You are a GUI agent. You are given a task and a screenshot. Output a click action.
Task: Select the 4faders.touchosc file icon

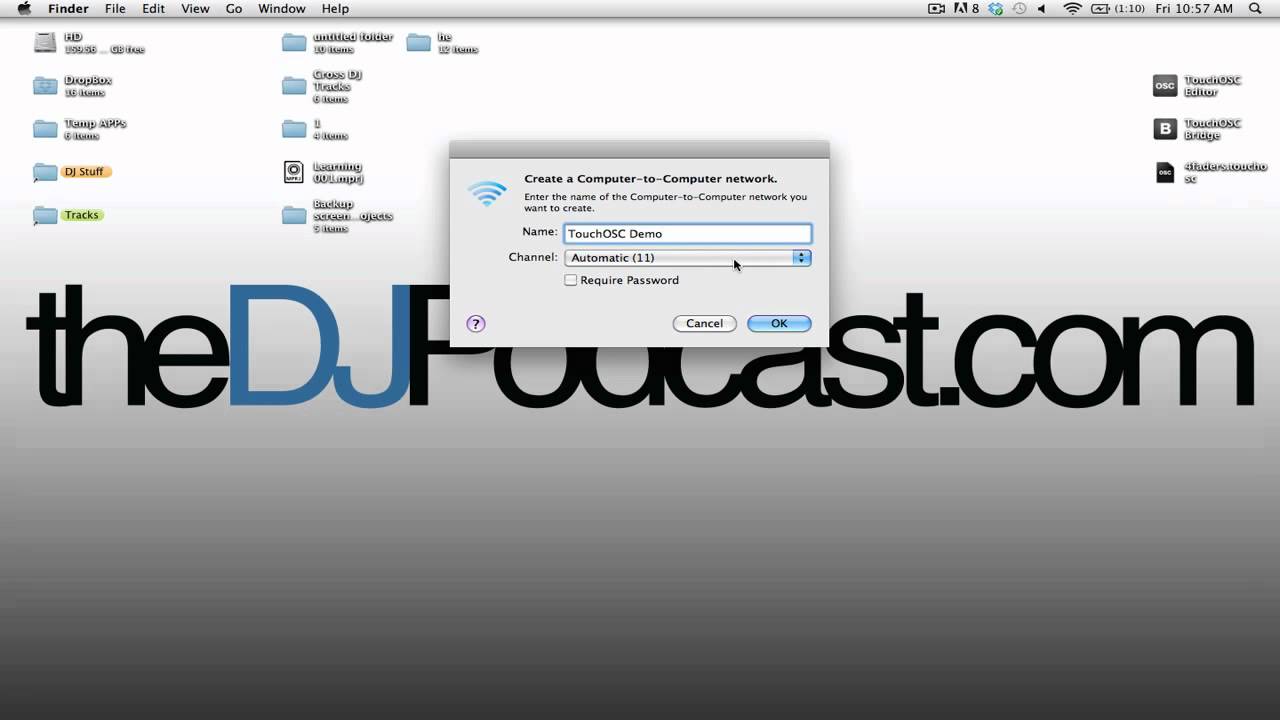pyautogui.click(x=1165, y=172)
